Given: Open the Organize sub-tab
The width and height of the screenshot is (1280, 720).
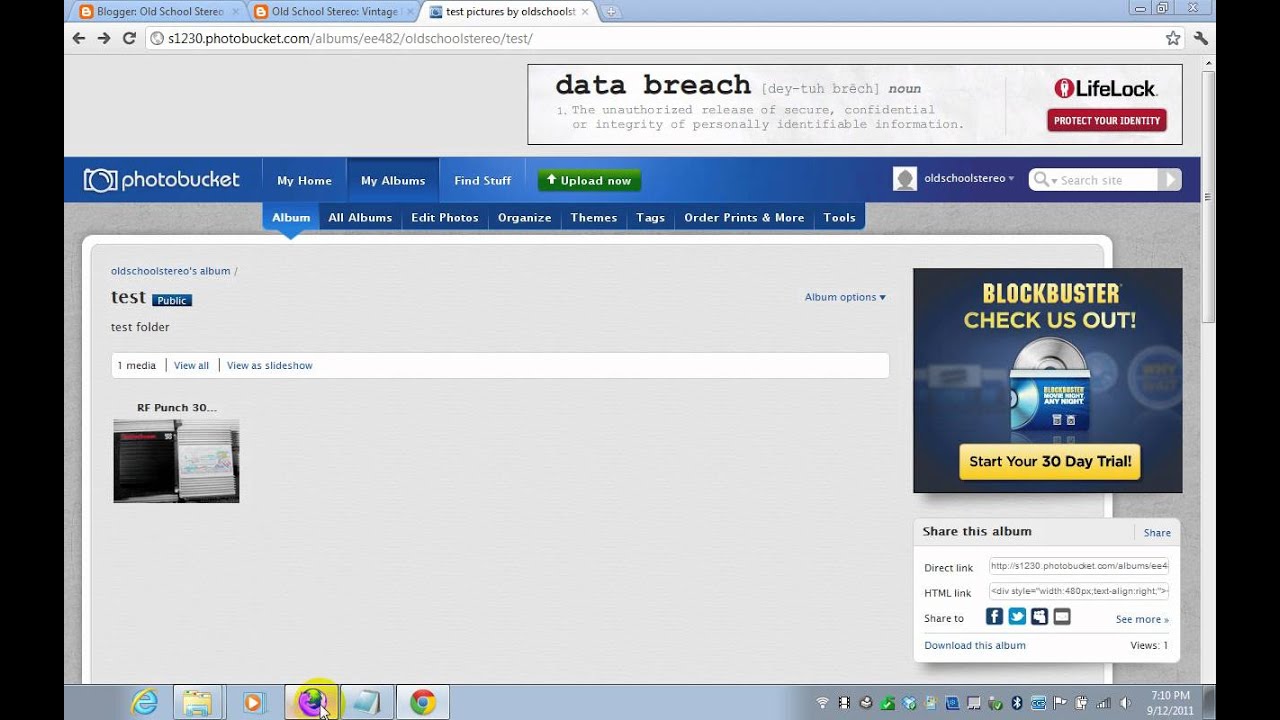Looking at the screenshot, I should click(x=525, y=217).
